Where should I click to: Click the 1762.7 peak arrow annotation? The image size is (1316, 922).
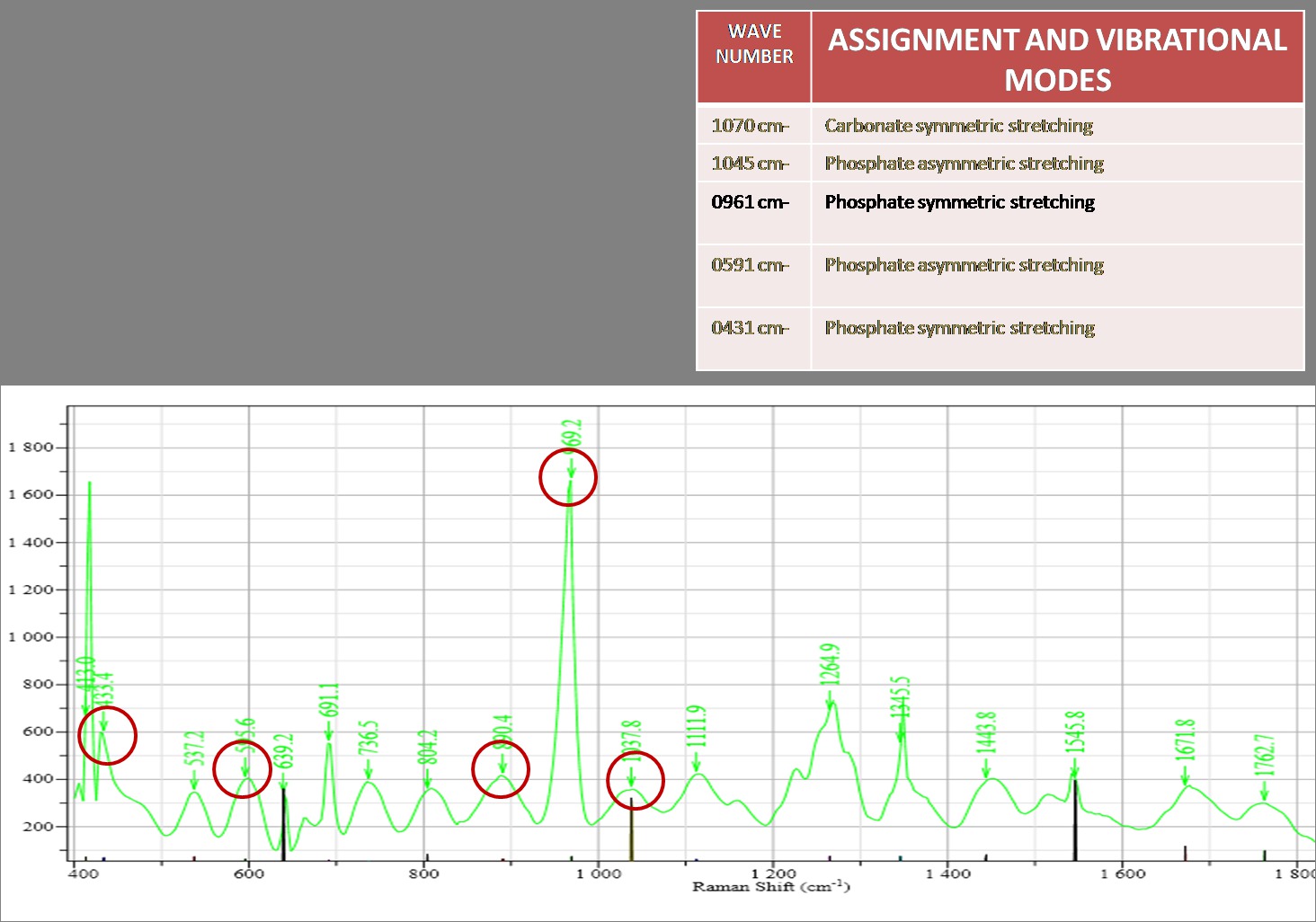[1264, 789]
